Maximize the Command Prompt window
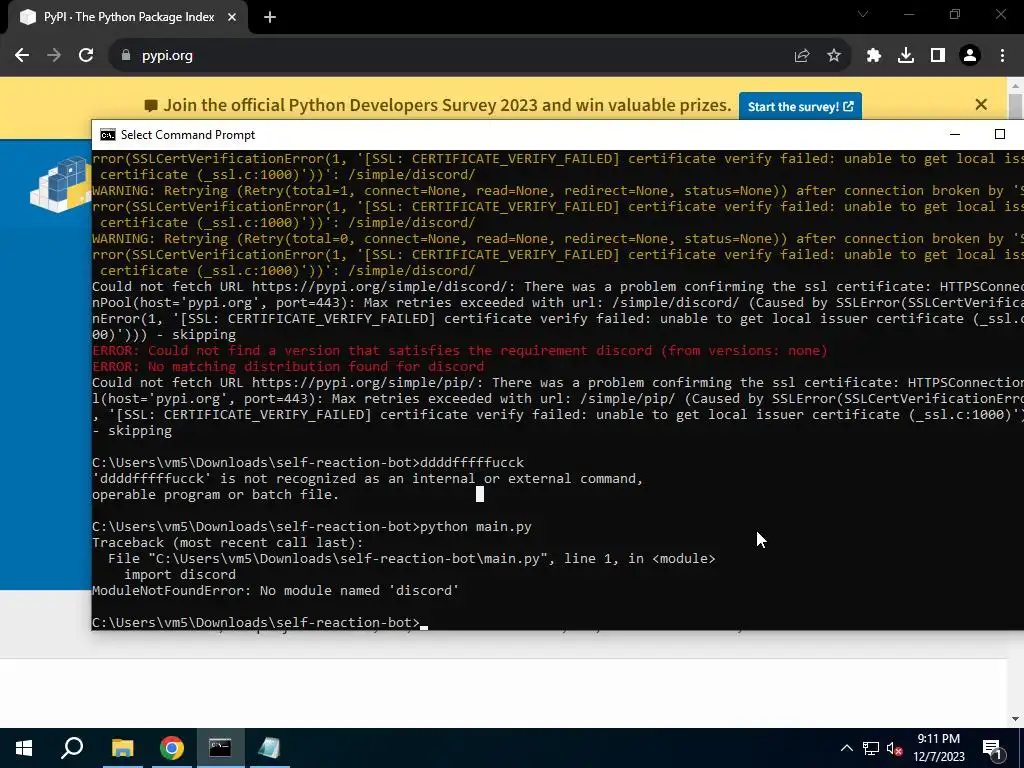The height and width of the screenshot is (768, 1024). tap(1000, 135)
